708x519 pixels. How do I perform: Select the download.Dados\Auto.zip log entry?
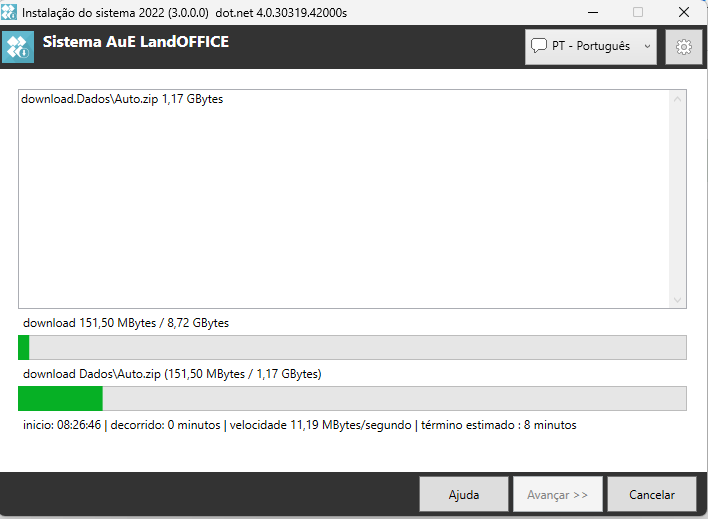[x=122, y=100]
